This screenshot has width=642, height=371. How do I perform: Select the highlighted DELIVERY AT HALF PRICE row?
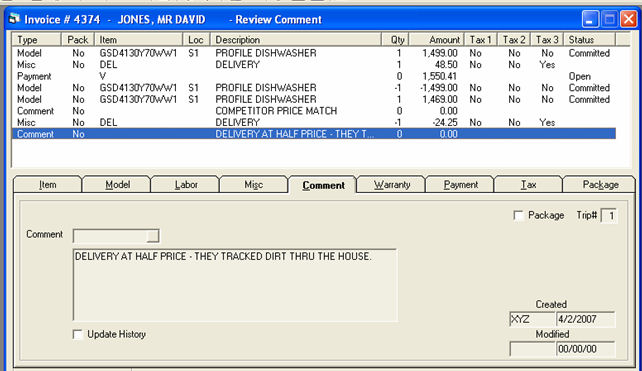pos(314,134)
